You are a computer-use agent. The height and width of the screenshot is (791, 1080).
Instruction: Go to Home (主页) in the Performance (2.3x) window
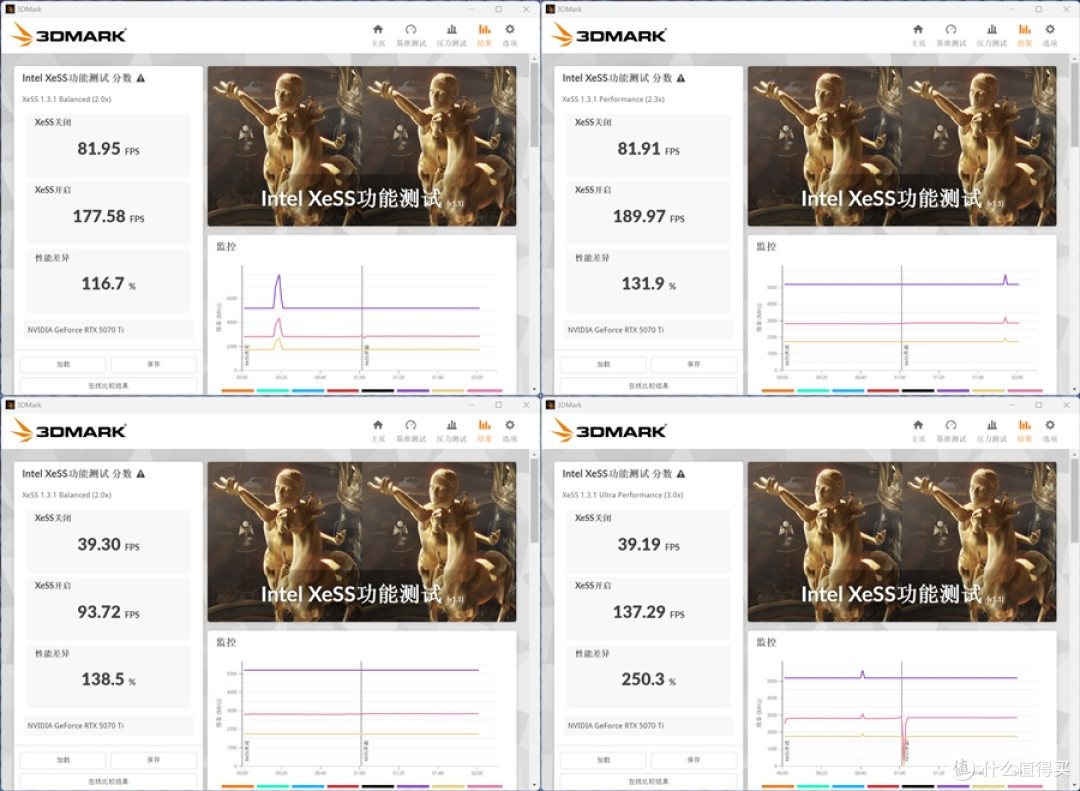(918, 35)
